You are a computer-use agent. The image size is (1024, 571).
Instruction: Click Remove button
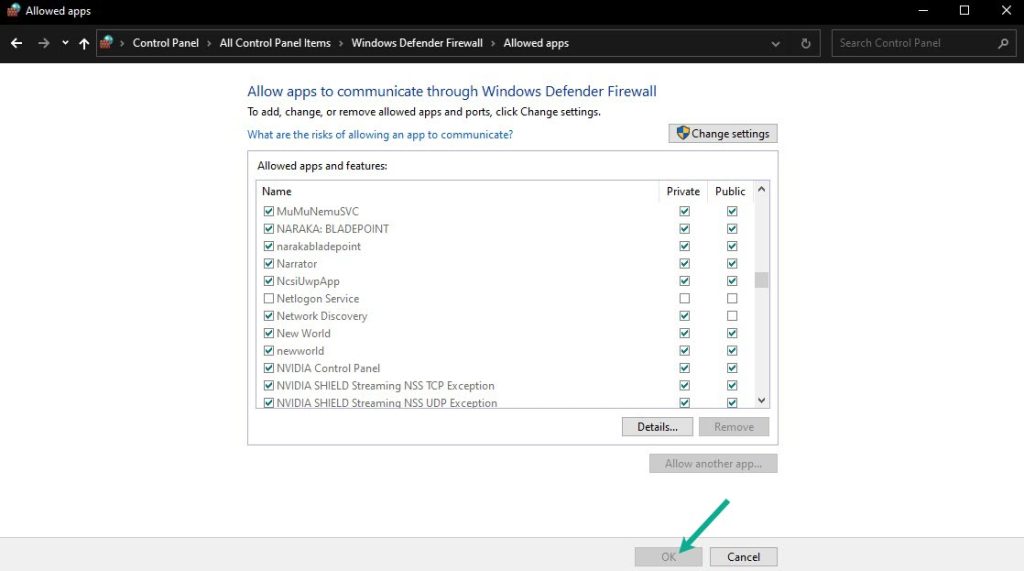[733, 427]
